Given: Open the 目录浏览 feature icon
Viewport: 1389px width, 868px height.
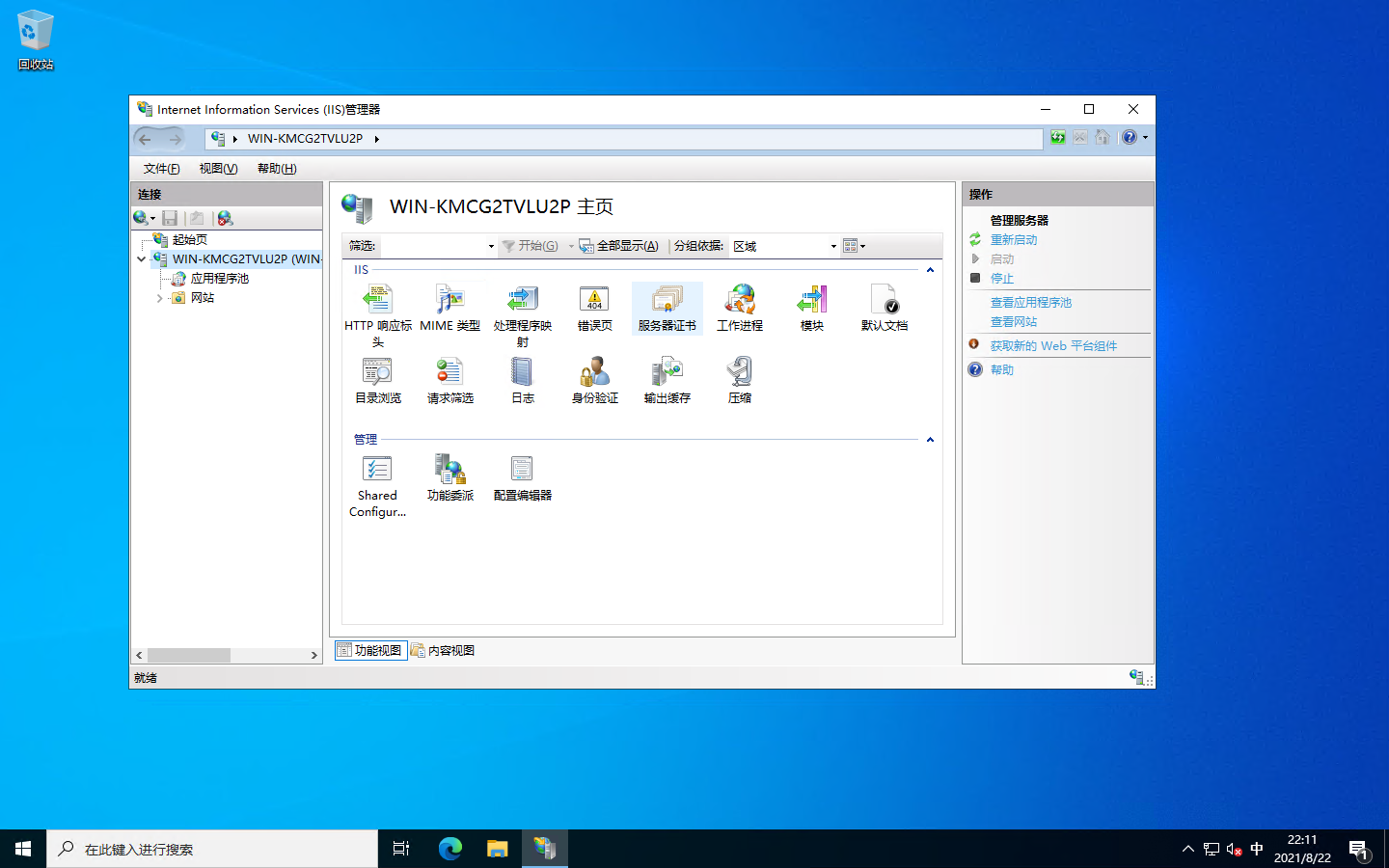Looking at the screenshot, I should tap(377, 380).
